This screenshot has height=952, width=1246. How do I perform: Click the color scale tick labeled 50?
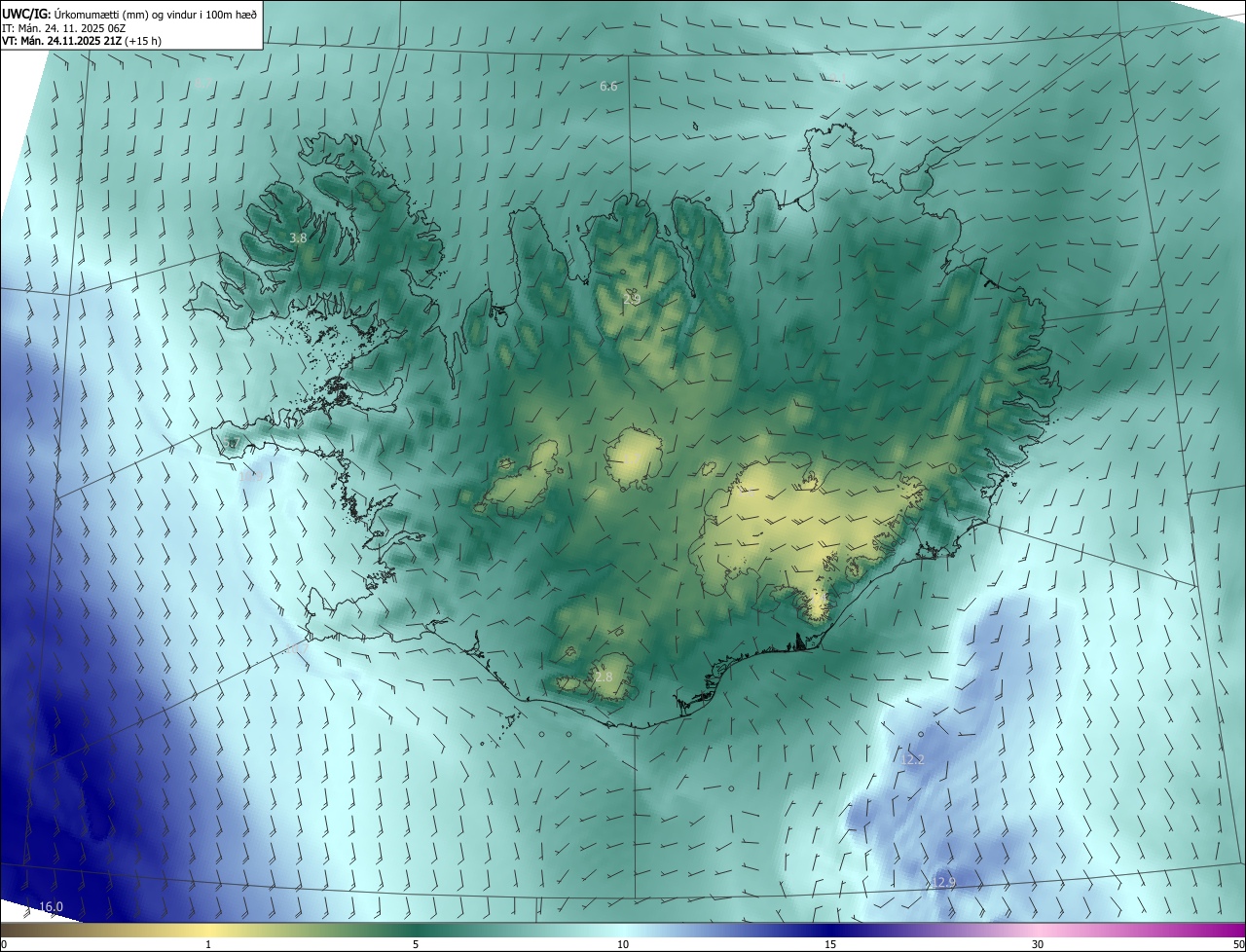[1238, 944]
